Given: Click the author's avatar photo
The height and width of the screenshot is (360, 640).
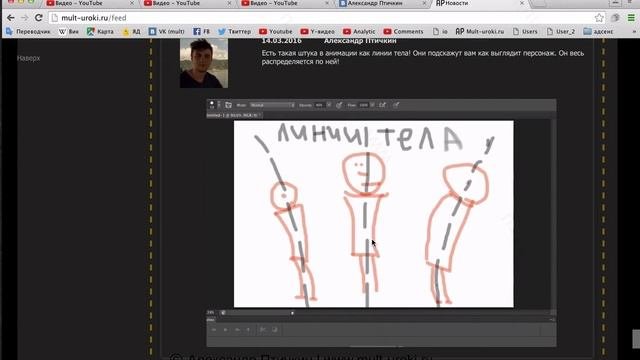Looking at the screenshot, I should click(204, 63).
